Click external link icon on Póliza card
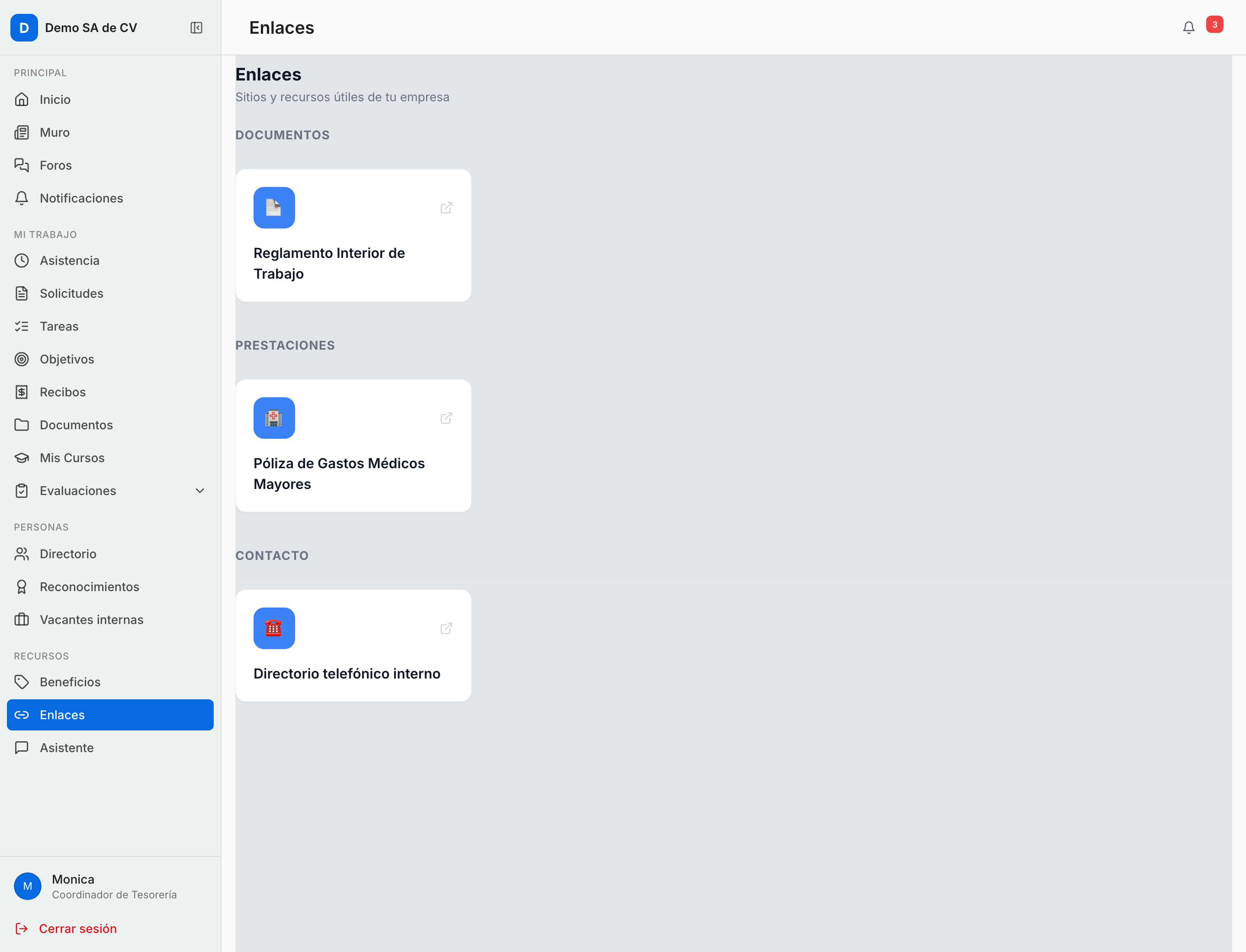Viewport: 1246px width, 952px height. (x=446, y=418)
